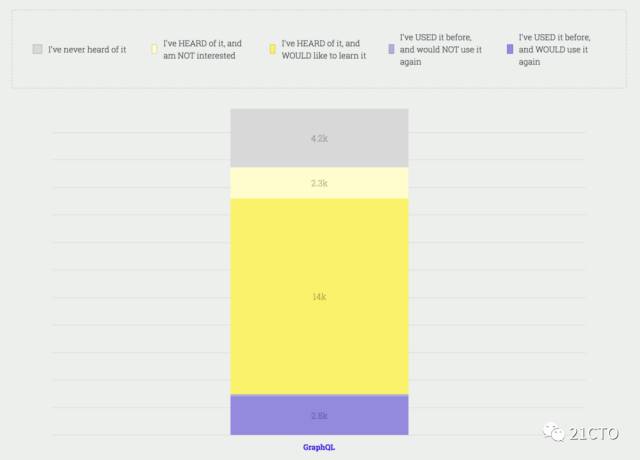Screen dimensions: 640x460
Task: Click the pale yellow 'NOT interested' legend swatch
Action: tap(154, 49)
